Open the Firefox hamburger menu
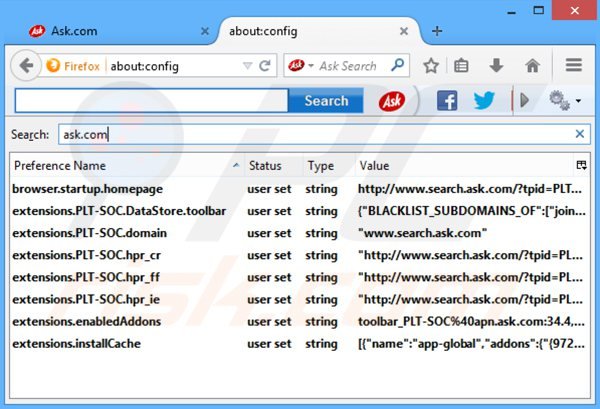Image resolution: width=600 pixels, height=409 pixels. 573,66
